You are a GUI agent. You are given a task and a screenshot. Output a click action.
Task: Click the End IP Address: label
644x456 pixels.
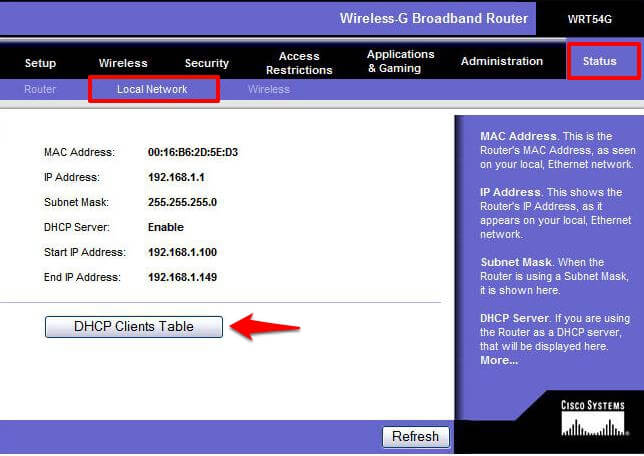coord(82,277)
